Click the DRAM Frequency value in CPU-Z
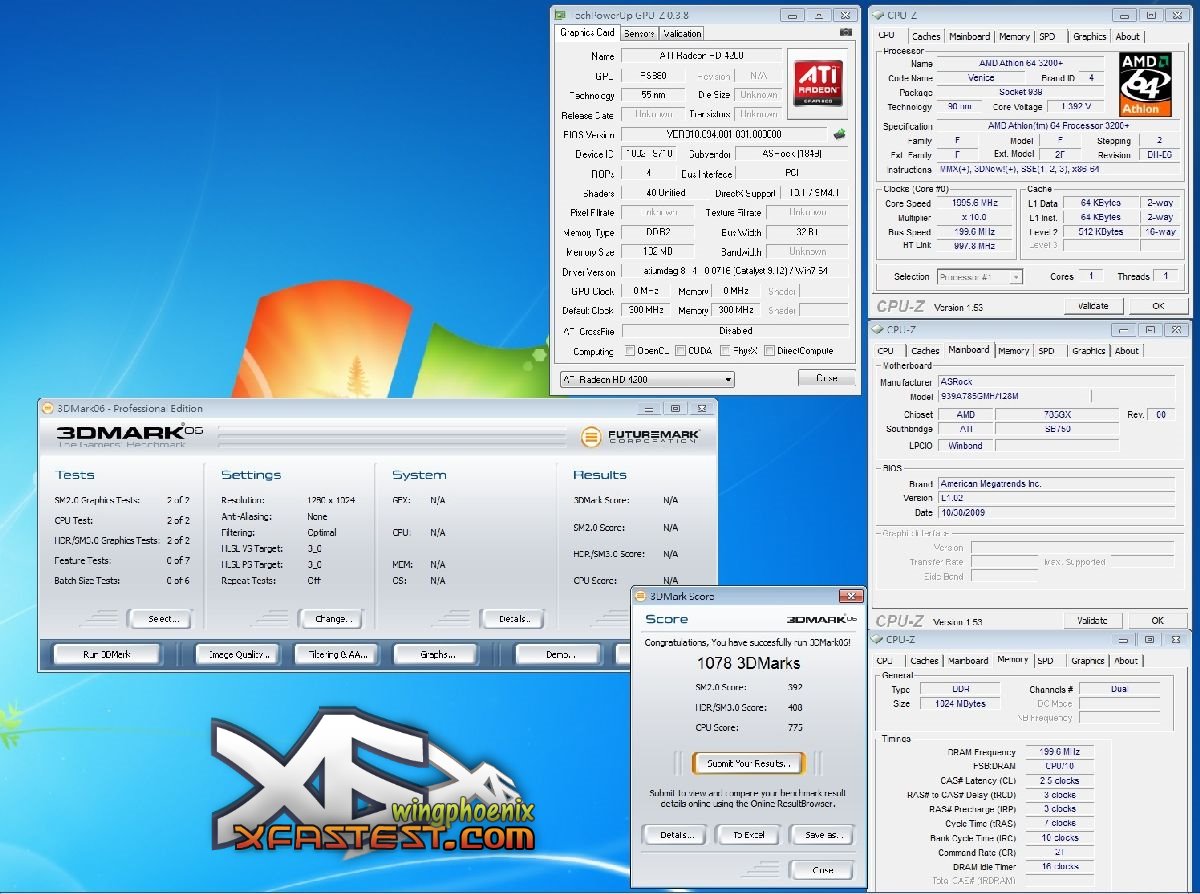Image resolution: width=1200 pixels, height=894 pixels. click(1059, 751)
